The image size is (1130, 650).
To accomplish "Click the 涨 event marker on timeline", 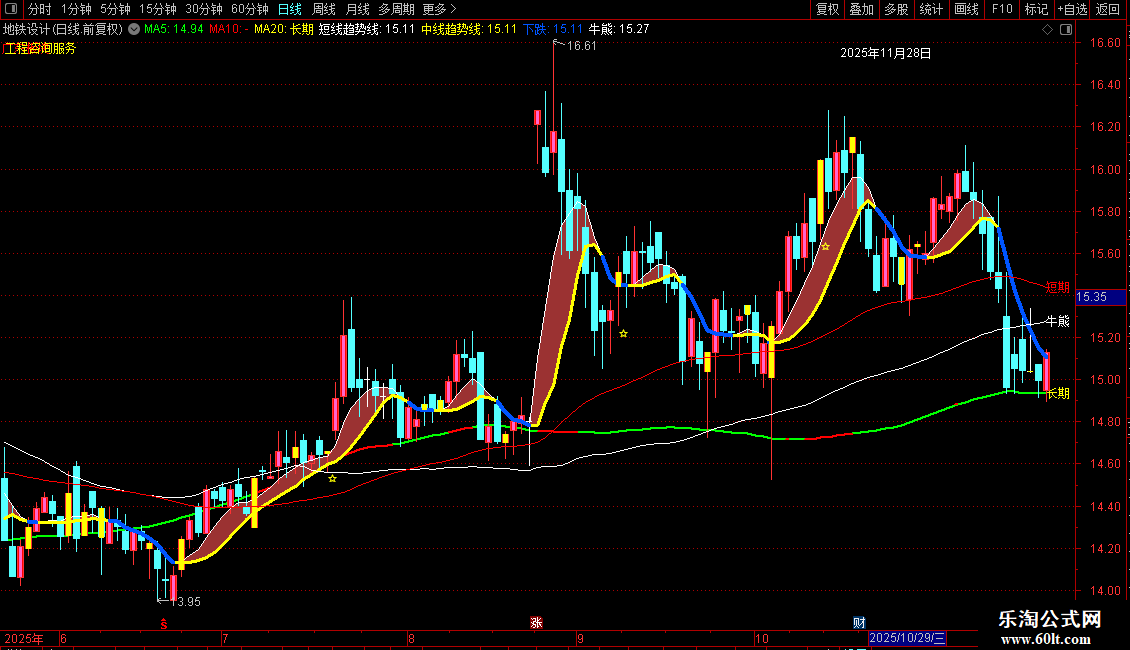I will point(536,623).
